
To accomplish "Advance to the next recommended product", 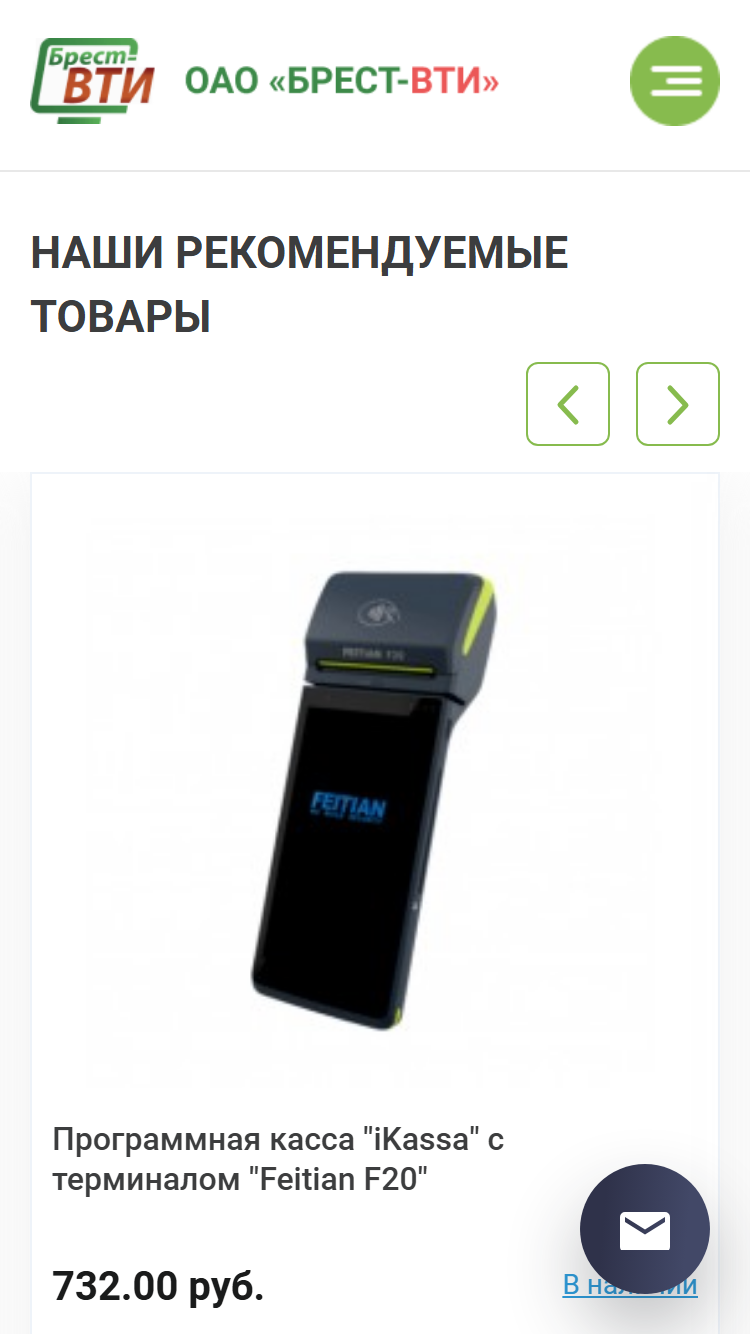I will (678, 404).
